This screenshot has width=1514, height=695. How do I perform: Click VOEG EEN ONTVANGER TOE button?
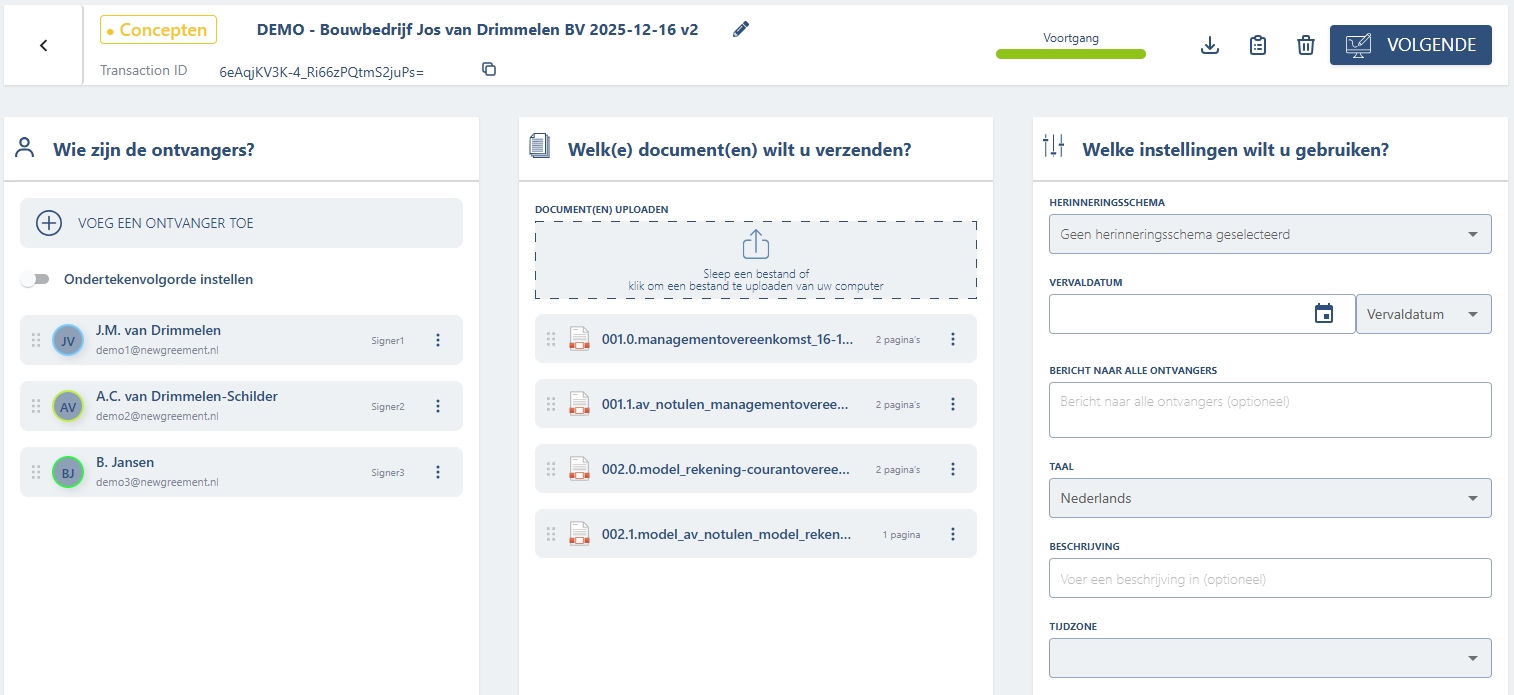click(241, 223)
